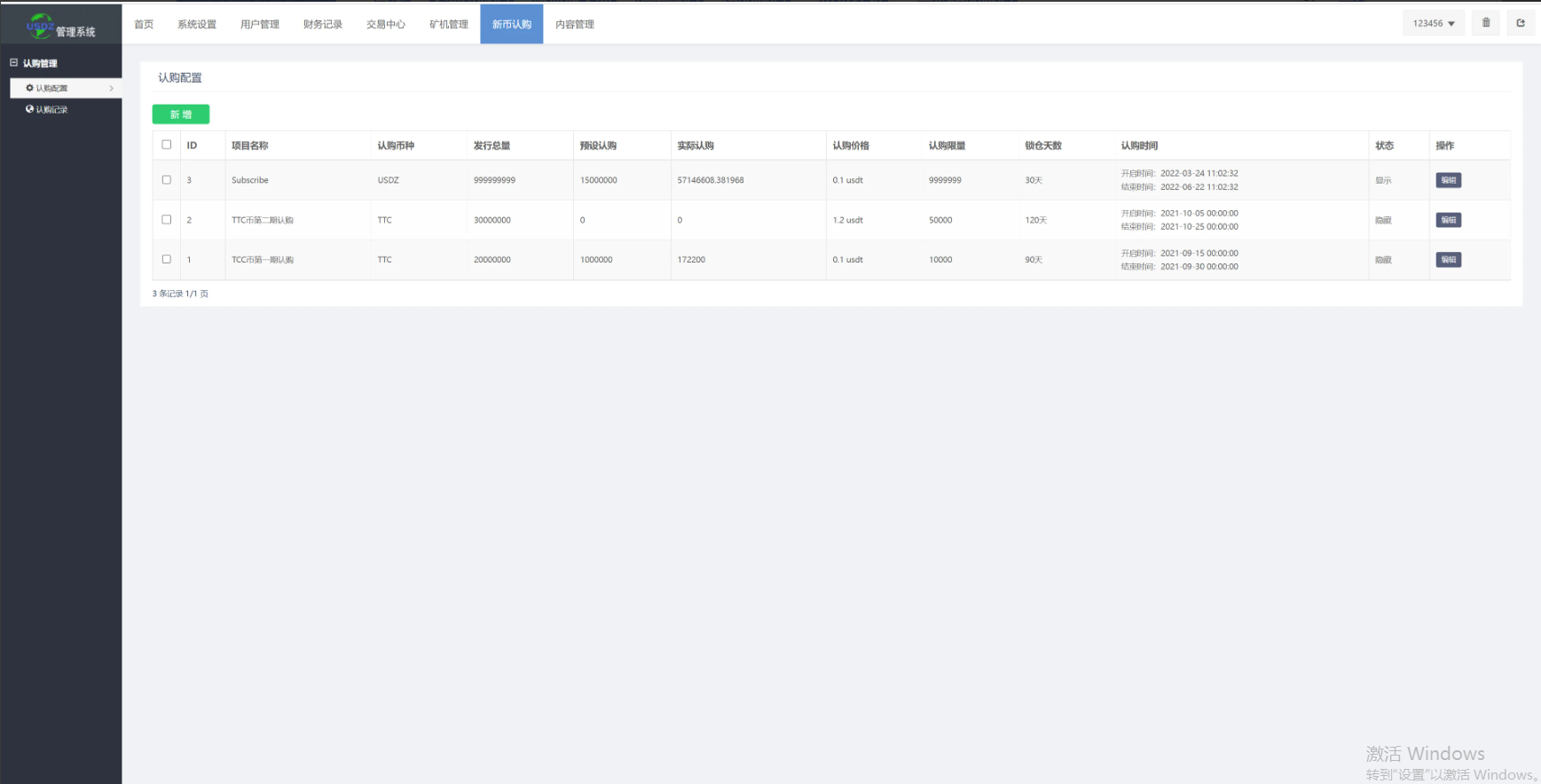The width and height of the screenshot is (1541, 784).
Task: Click the USDZ globe logo
Action: [40, 26]
